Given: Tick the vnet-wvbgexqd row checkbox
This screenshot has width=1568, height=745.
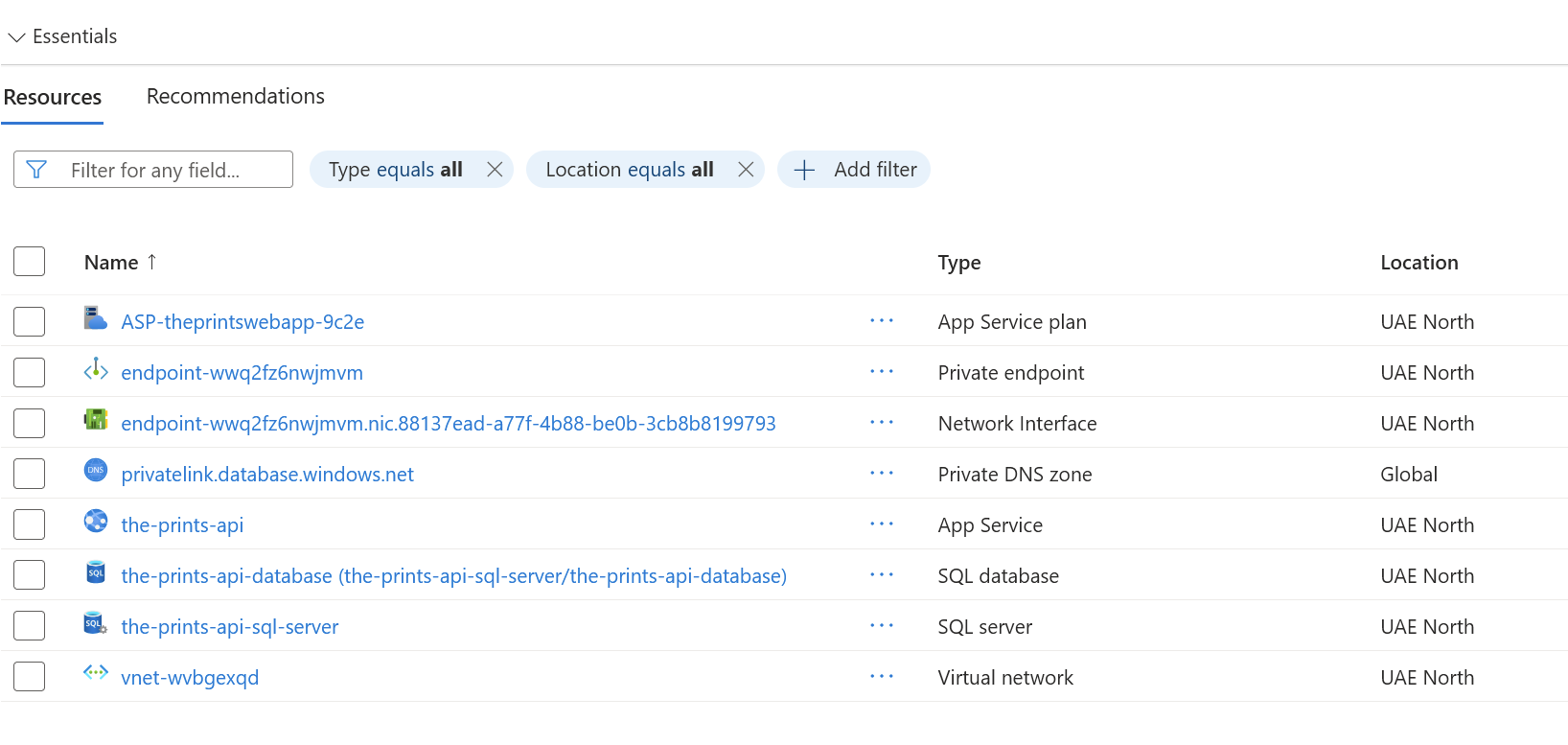Looking at the screenshot, I should [x=30, y=677].
